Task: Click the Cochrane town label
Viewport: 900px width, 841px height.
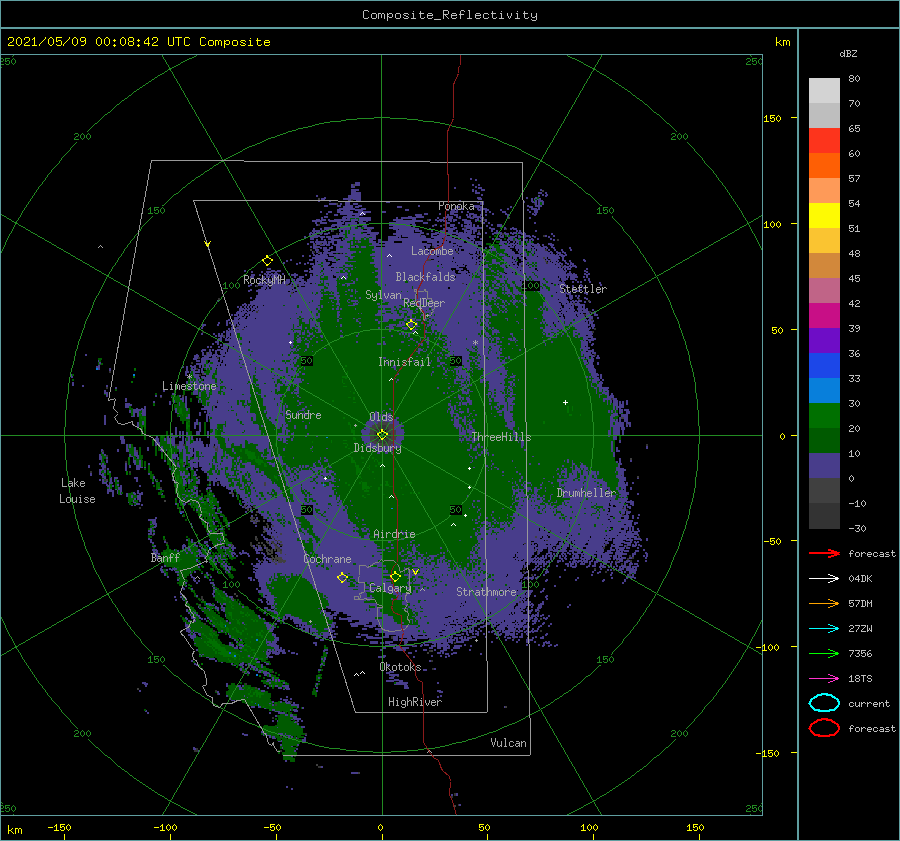Action: click(327, 559)
